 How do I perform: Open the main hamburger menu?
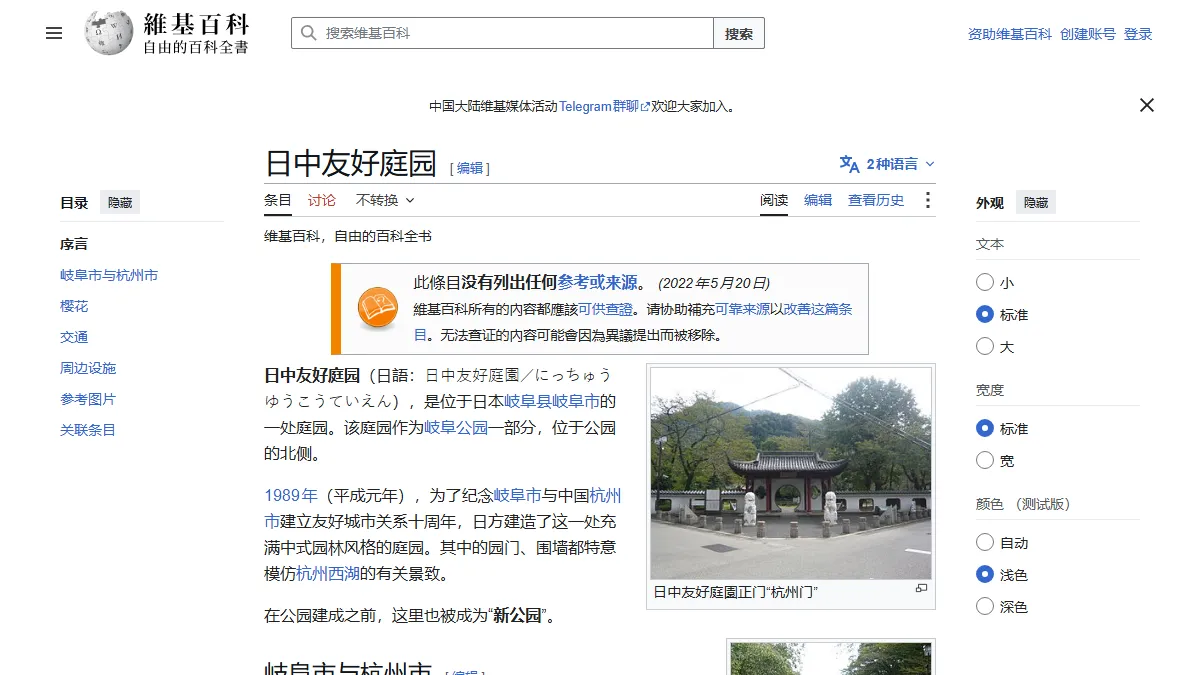click(x=54, y=33)
